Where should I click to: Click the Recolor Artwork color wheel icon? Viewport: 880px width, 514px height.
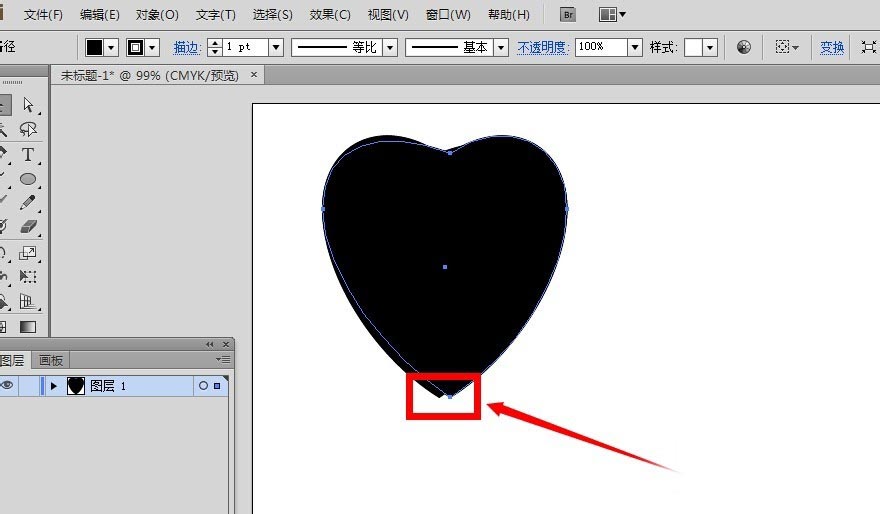pos(744,47)
